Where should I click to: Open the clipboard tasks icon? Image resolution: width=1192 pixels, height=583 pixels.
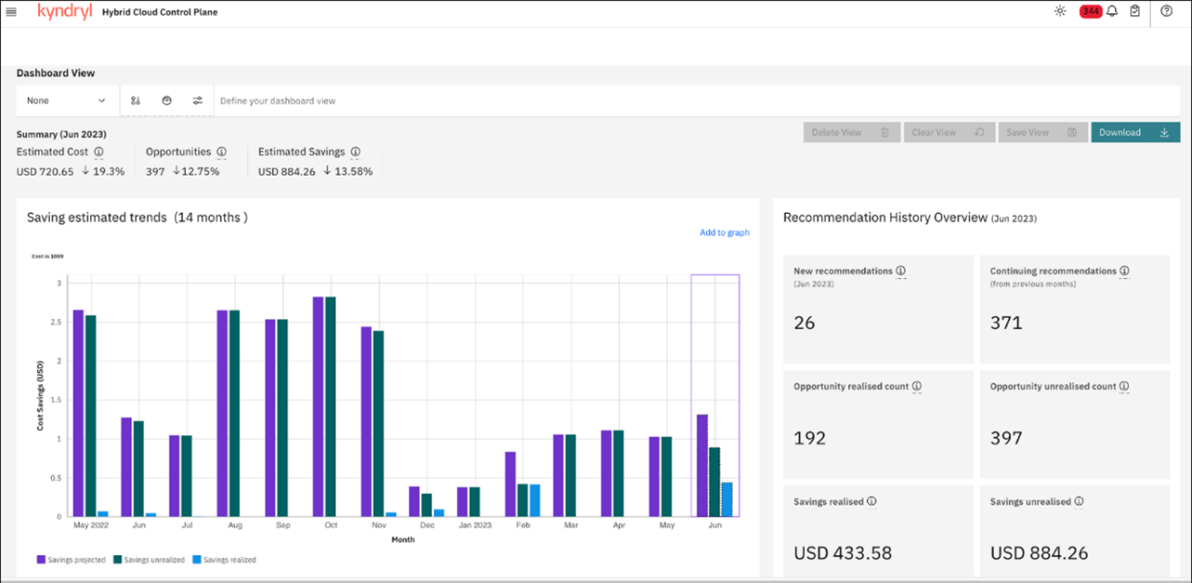point(1135,11)
